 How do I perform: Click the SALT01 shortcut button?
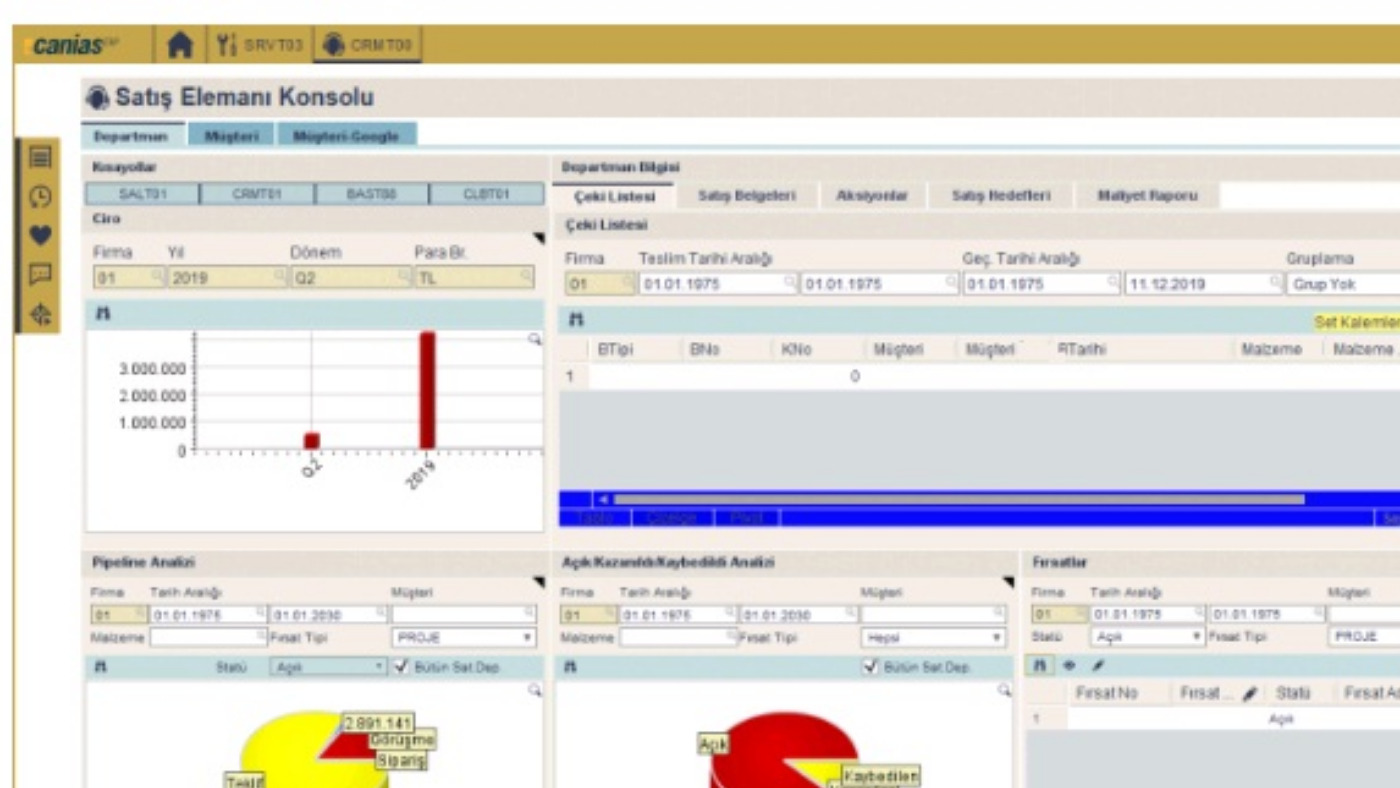[x=142, y=194]
